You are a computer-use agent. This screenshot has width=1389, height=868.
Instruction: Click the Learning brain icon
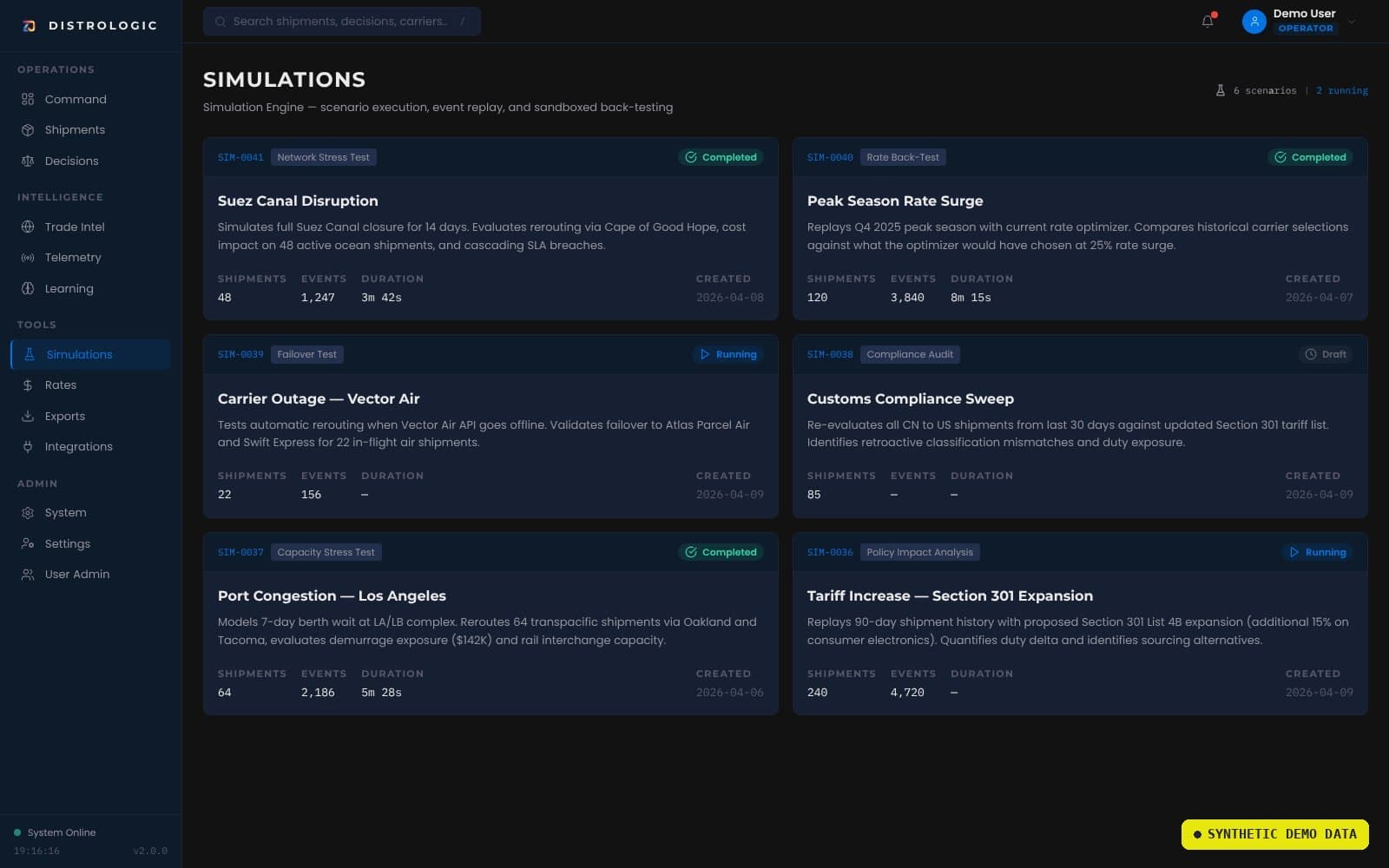[28, 288]
